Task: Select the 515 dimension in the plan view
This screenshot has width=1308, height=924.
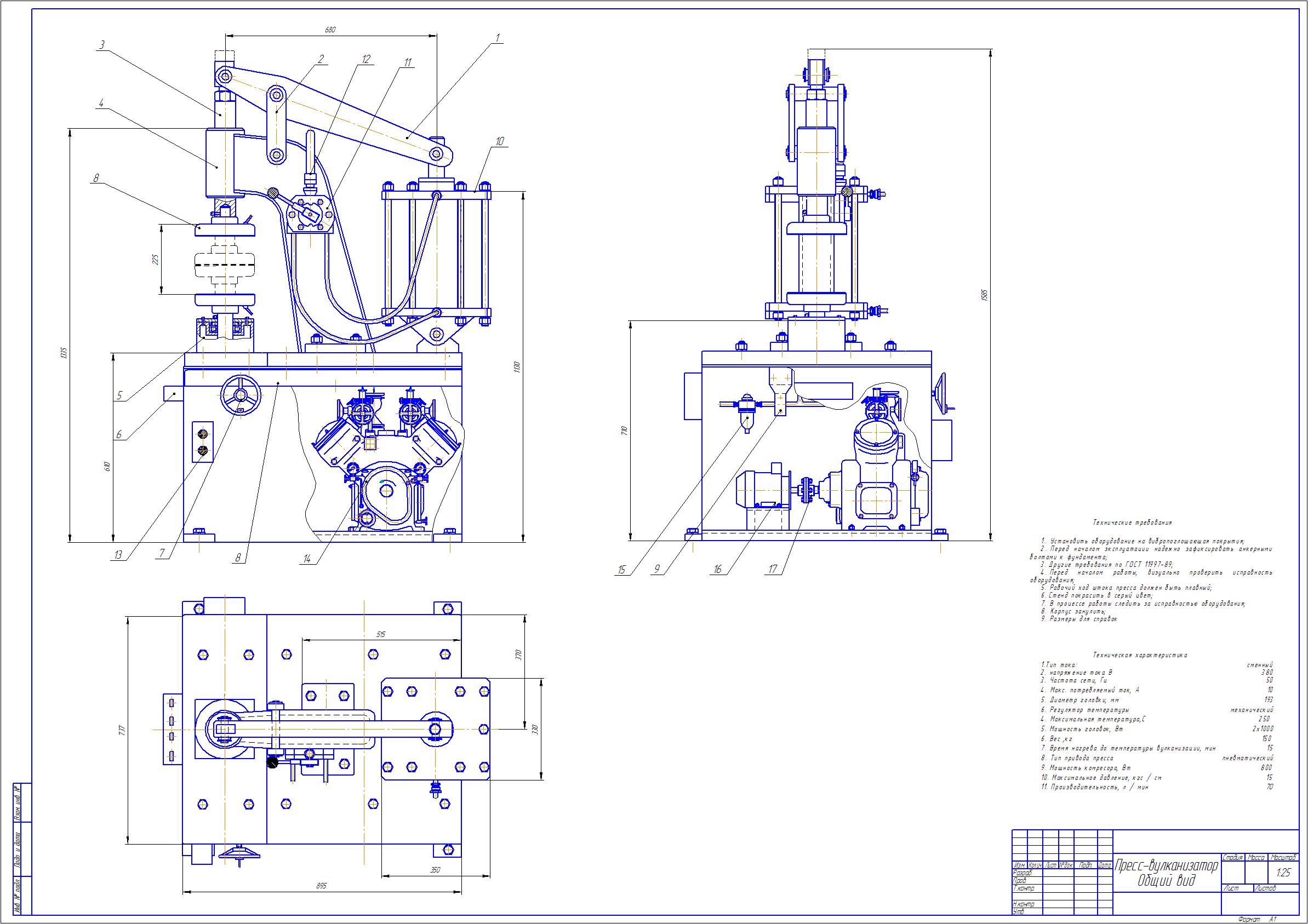Action: [x=381, y=634]
